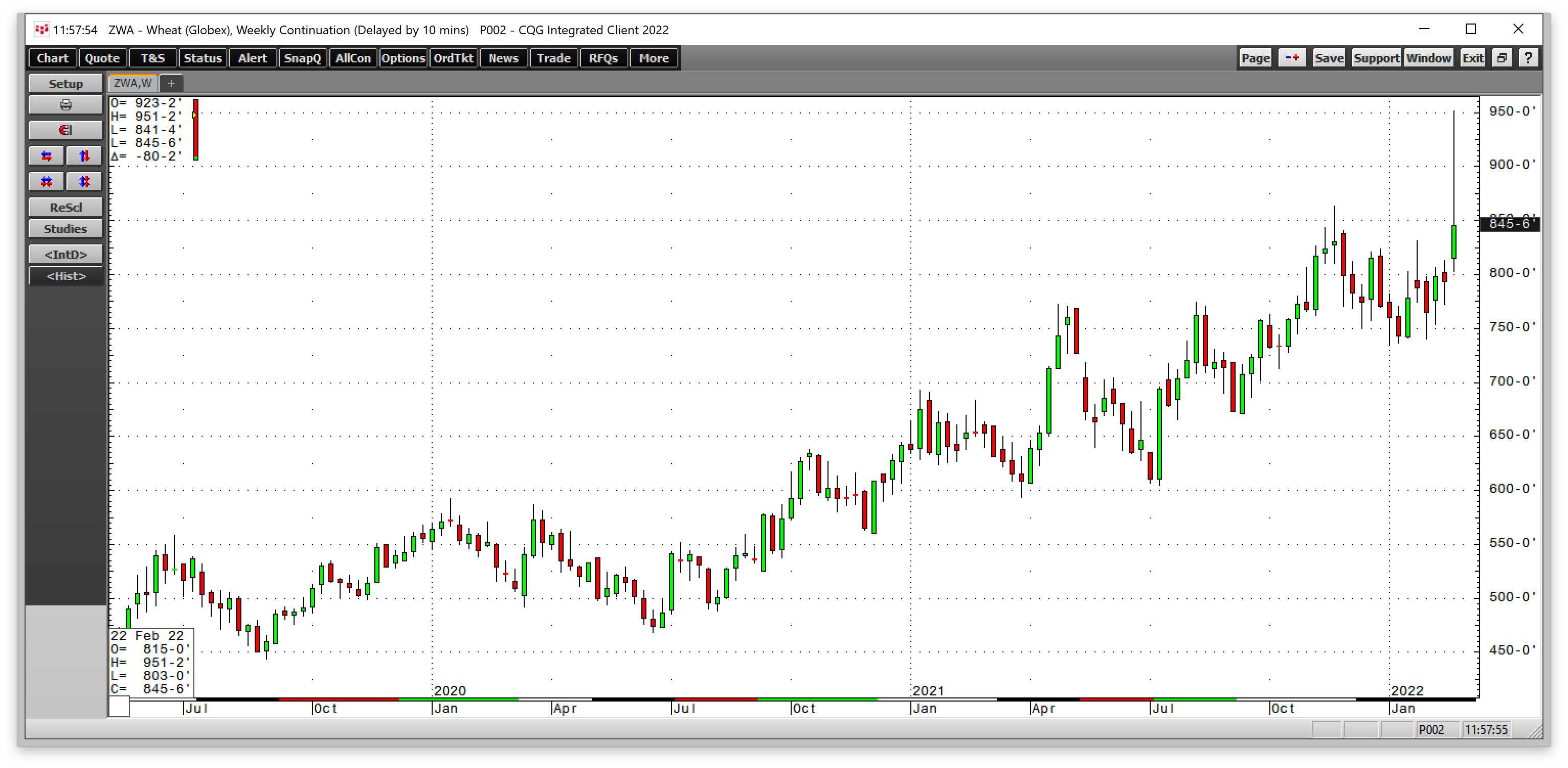Click the 950-0 price scale label
Viewport: 1568px width, 768px height.
coord(1512,111)
